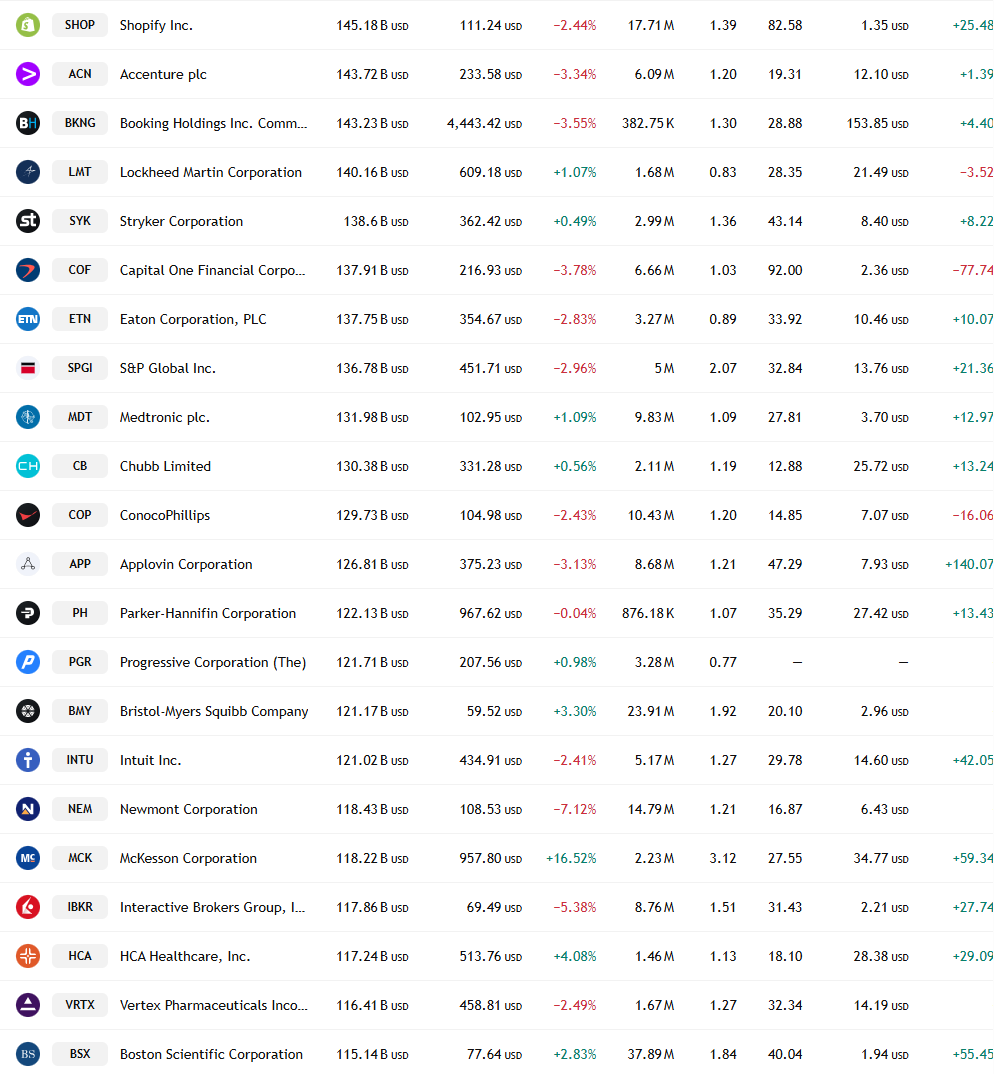Open the HCA ticker symbol
Screen dimensions: 994x1074
coord(79,956)
